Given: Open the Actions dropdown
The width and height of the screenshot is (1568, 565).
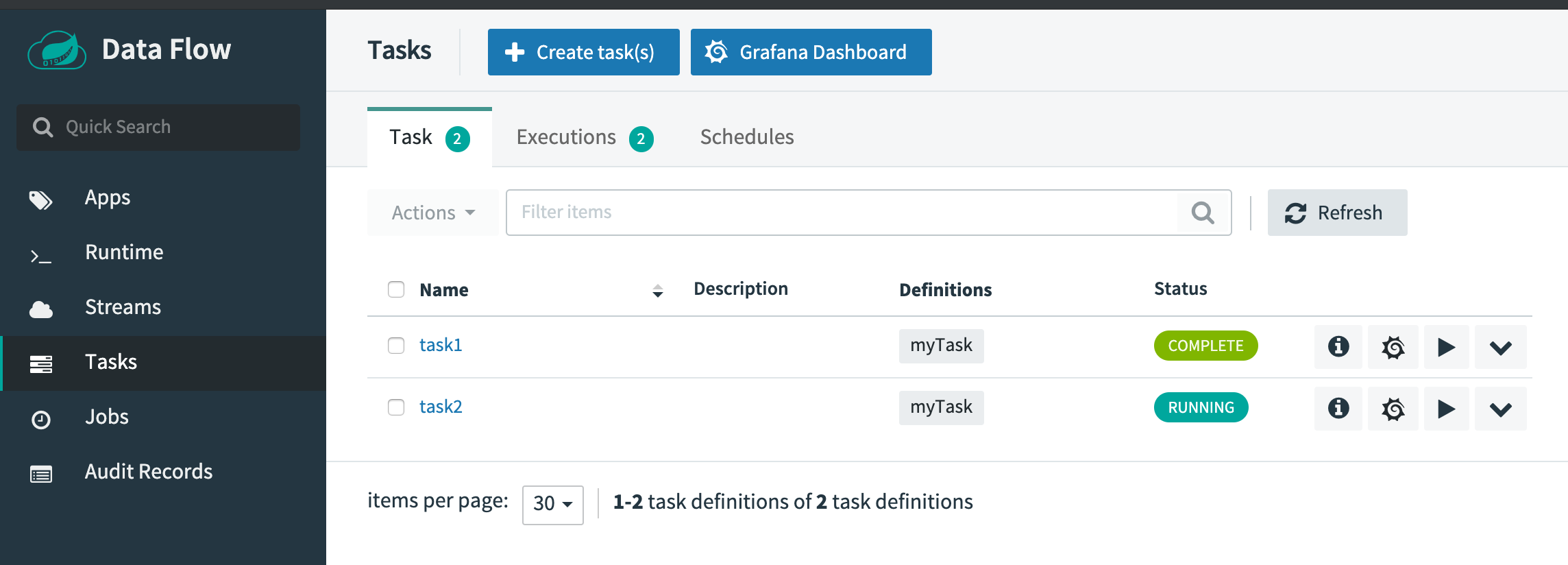Looking at the screenshot, I should (433, 213).
